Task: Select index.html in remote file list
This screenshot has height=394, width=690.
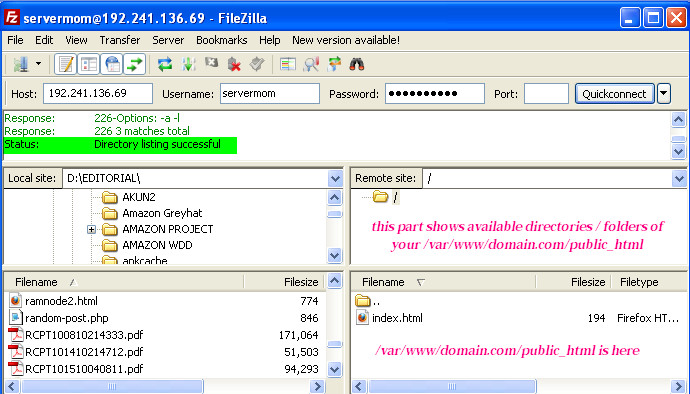Action: (397, 318)
